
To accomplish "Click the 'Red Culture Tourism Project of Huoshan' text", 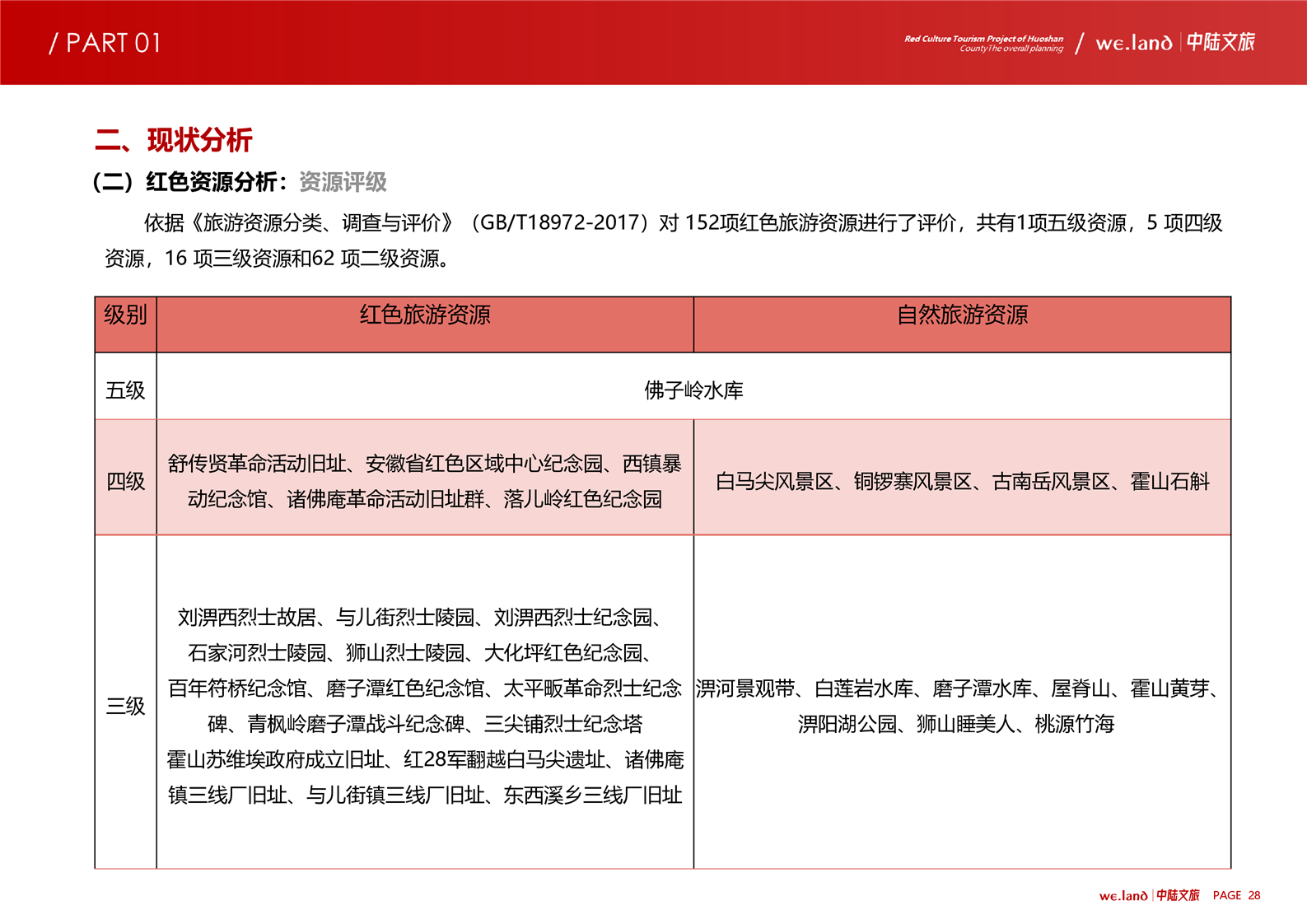I will click(x=983, y=39).
